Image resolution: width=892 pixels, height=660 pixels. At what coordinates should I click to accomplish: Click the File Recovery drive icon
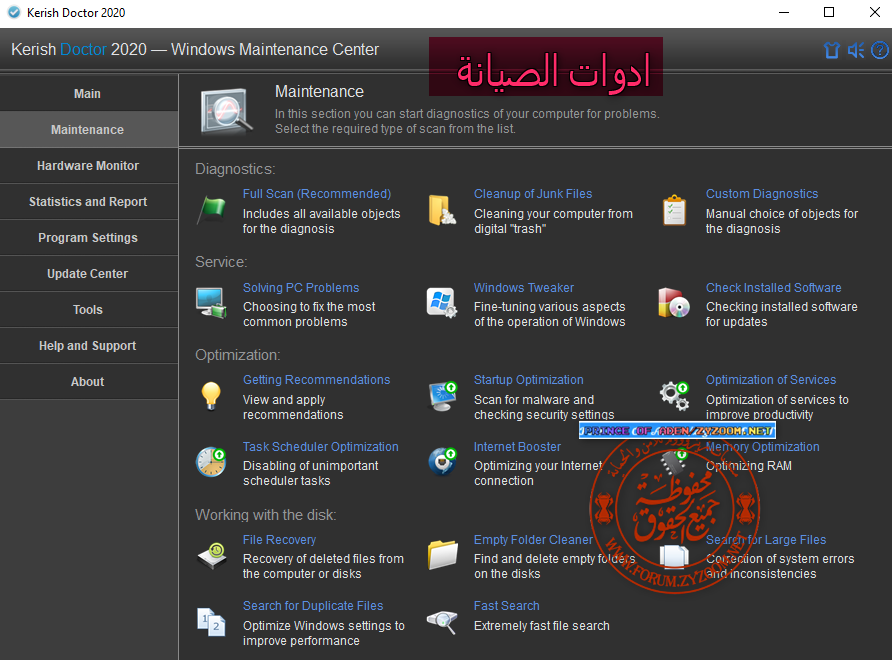tap(211, 555)
